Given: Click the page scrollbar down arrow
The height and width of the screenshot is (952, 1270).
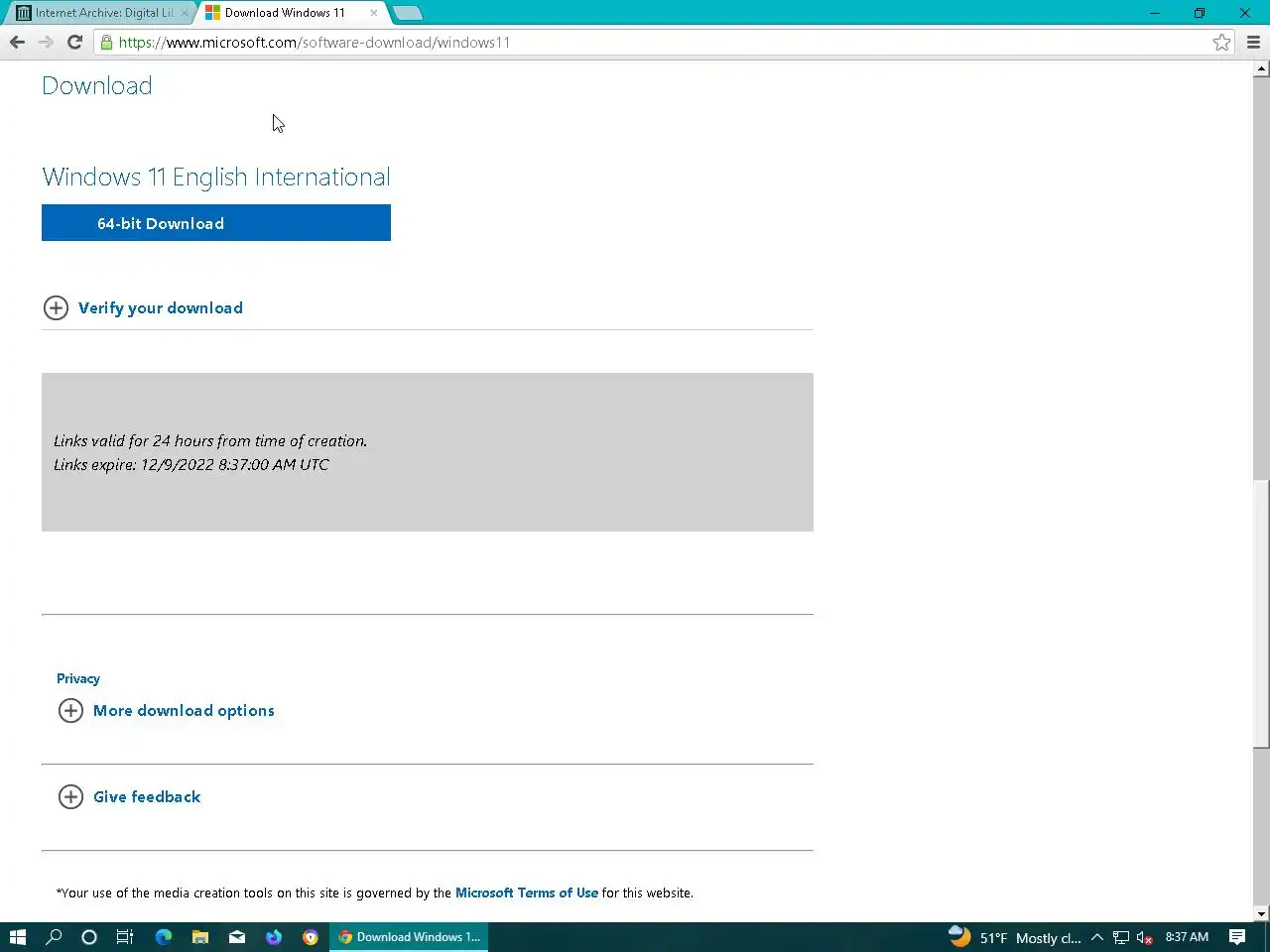Looking at the screenshot, I should [1261, 913].
